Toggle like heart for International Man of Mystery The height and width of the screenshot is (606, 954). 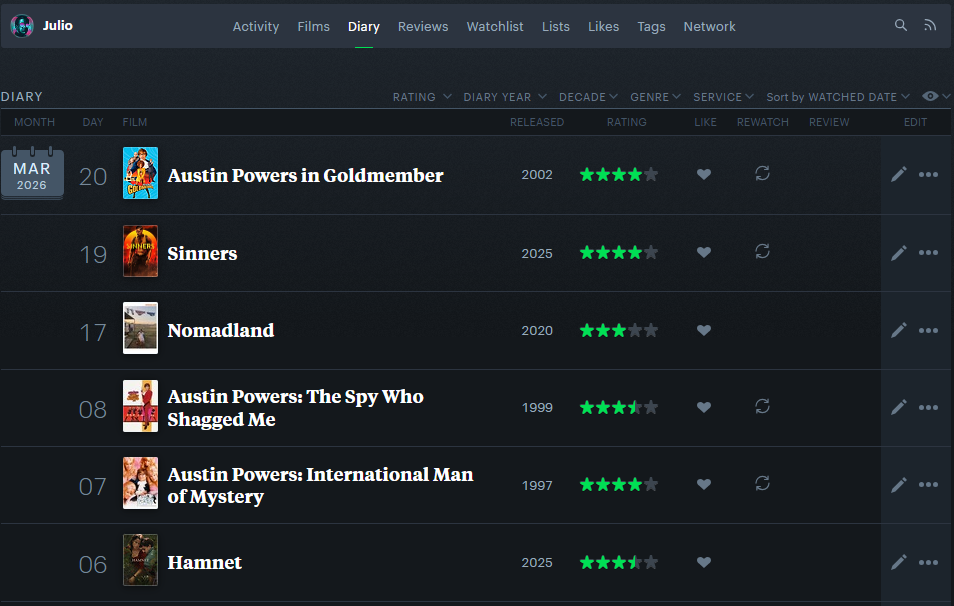704,484
